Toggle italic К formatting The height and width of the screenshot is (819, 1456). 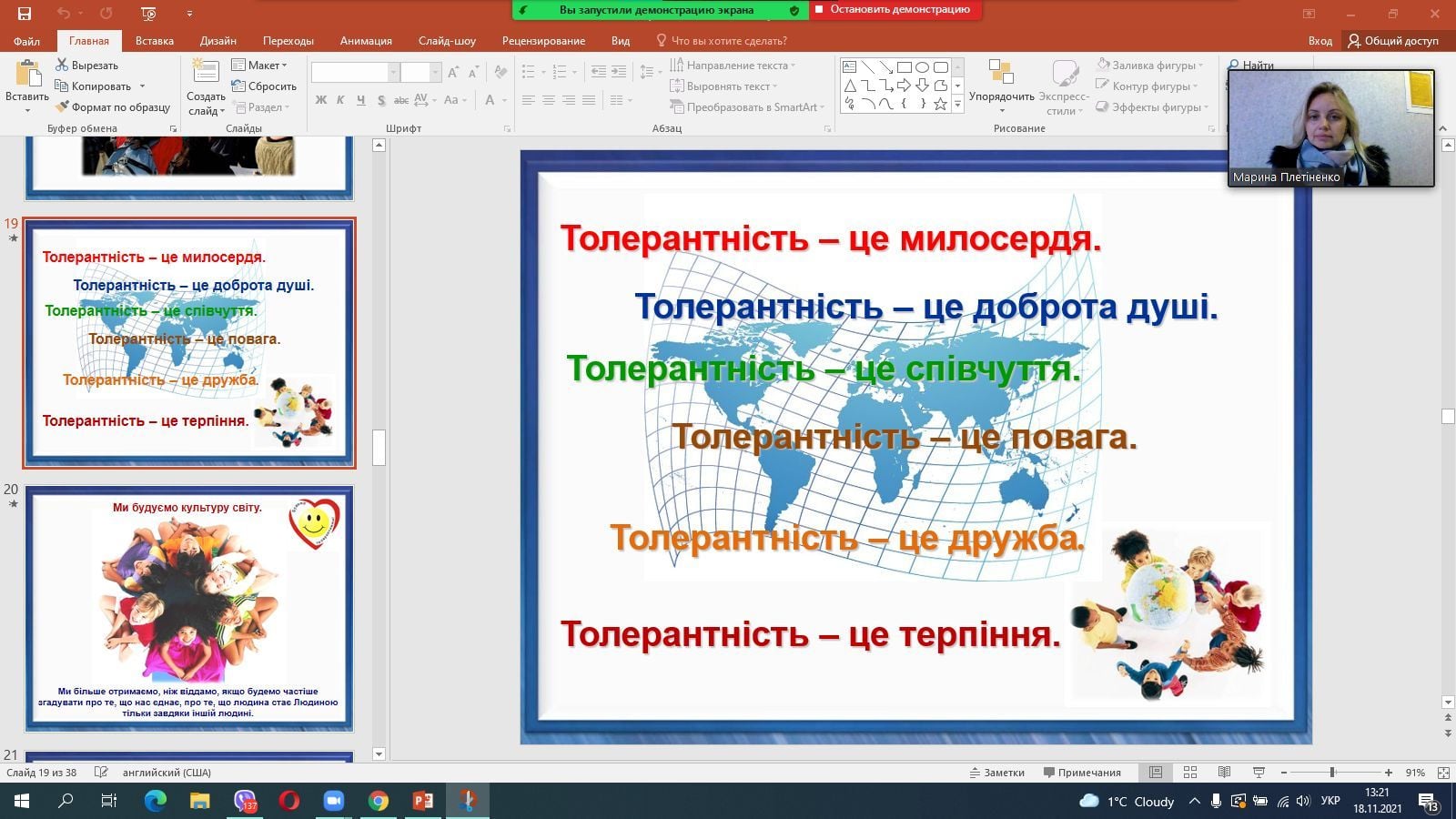pos(340,100)
